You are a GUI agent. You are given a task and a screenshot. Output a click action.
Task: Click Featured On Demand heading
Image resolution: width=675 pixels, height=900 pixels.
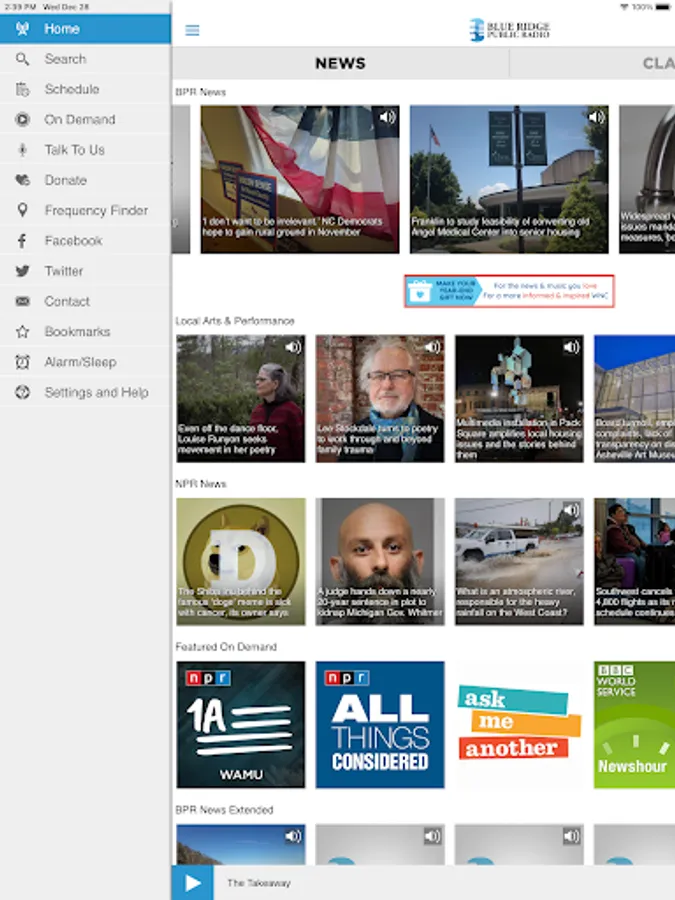coord(226,647)
